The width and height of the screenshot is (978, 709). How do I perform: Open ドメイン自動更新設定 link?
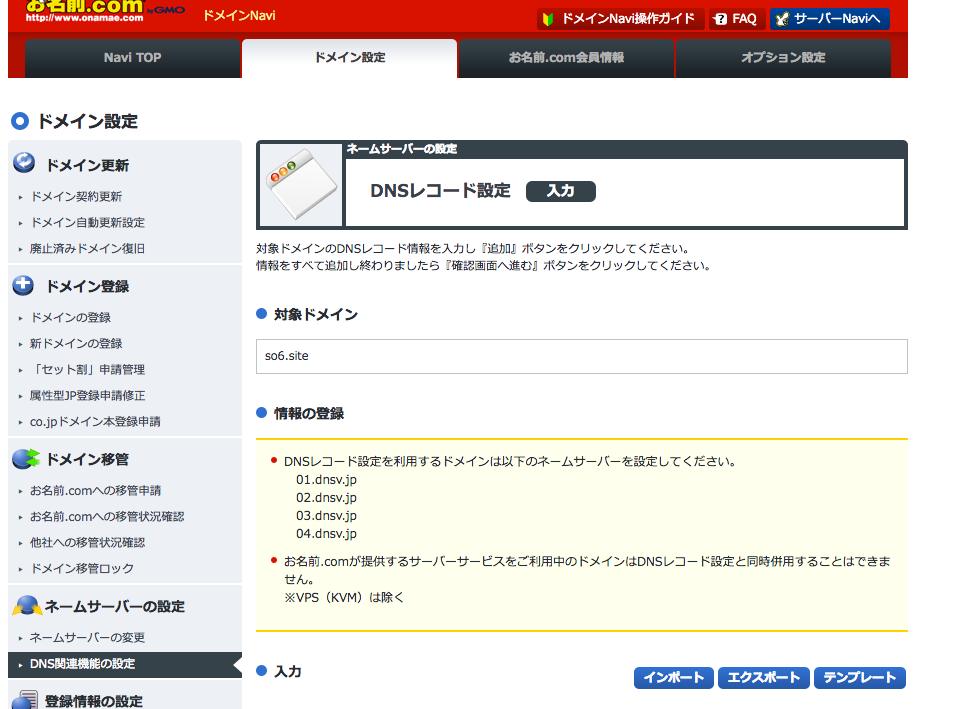[x=87, y=223]
